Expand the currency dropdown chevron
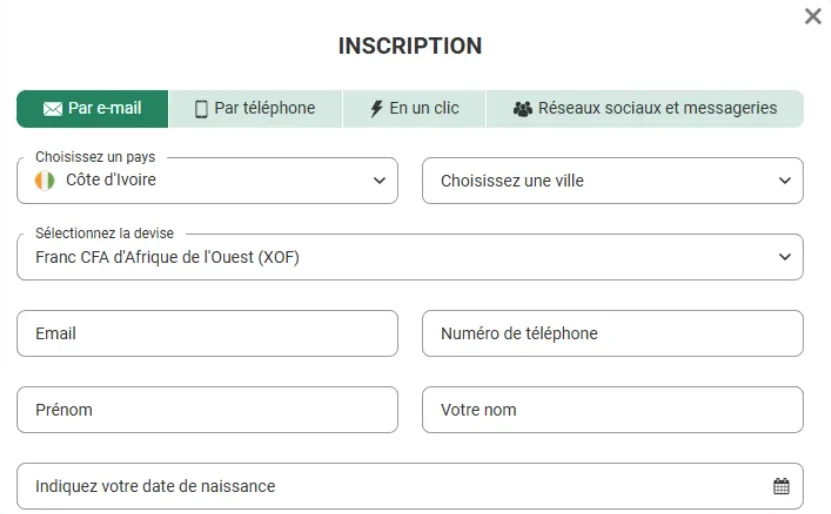Screen dimensions: 831x514 click(785, 257)
